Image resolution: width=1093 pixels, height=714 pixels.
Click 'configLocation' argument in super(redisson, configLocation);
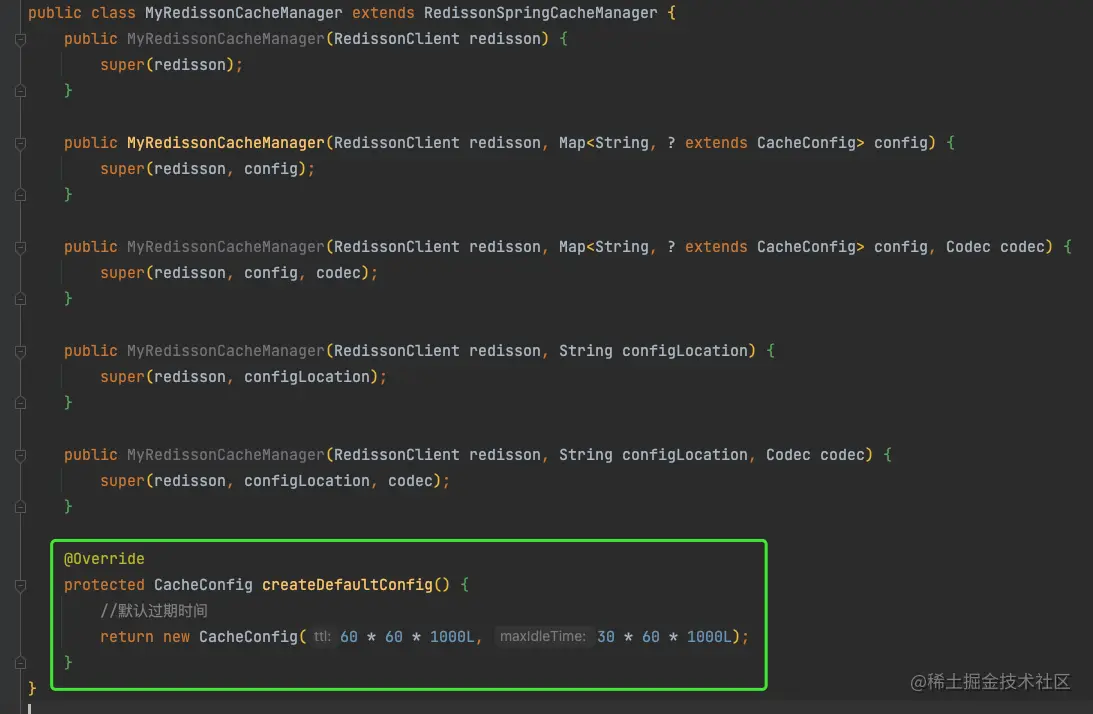[x=307, y=377]
